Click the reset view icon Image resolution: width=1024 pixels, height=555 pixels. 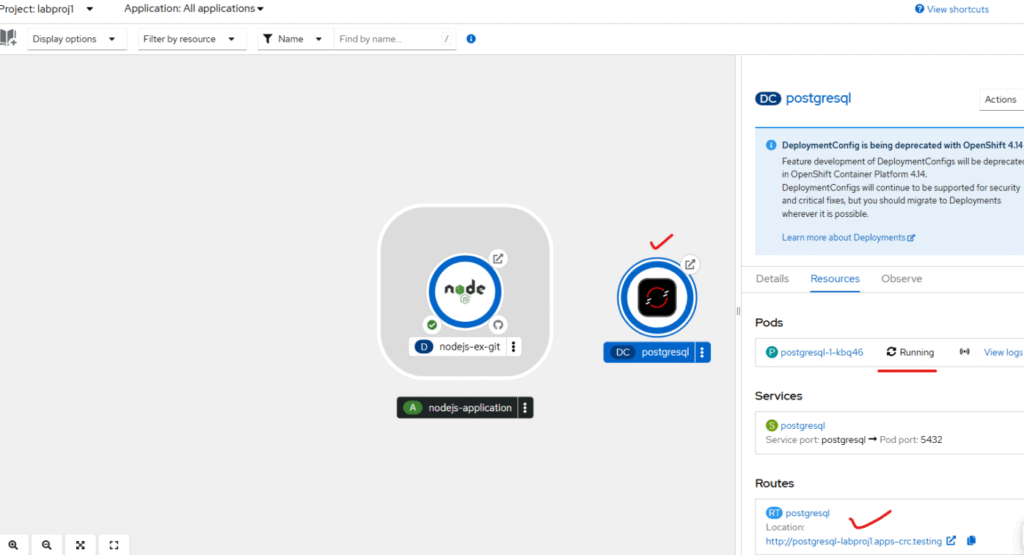coord(113,545)
